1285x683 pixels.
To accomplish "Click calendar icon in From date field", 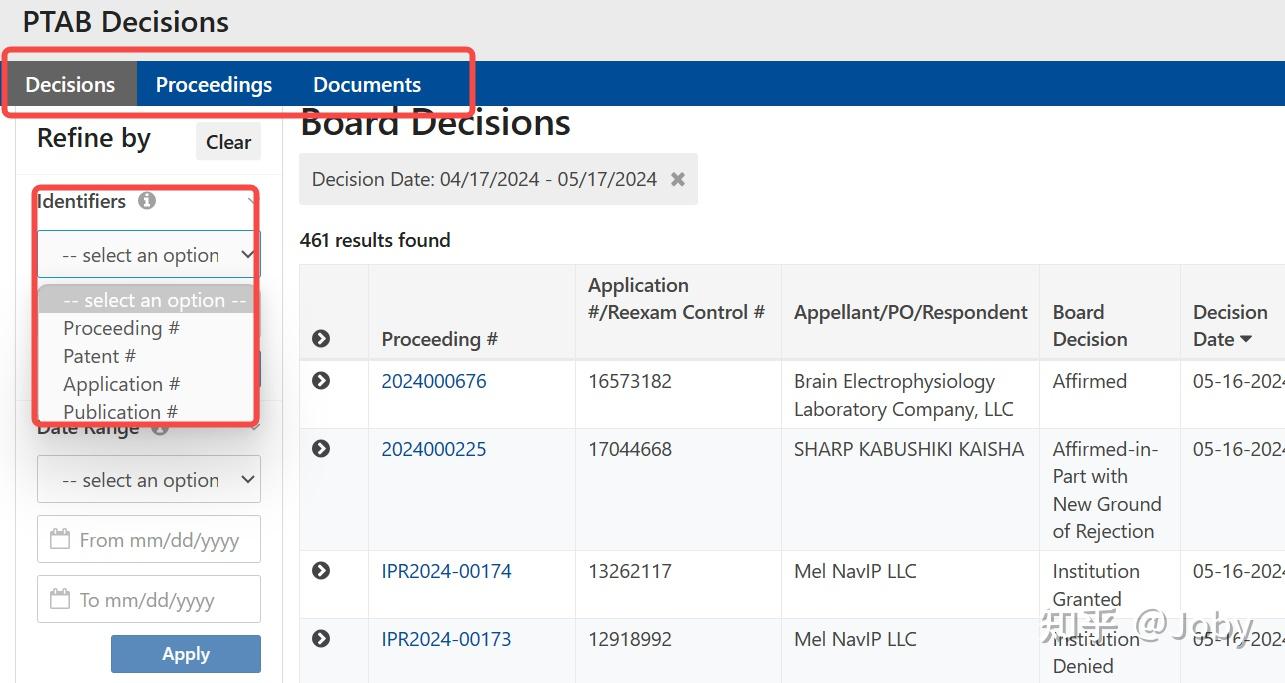I will [x=60, y=540].
